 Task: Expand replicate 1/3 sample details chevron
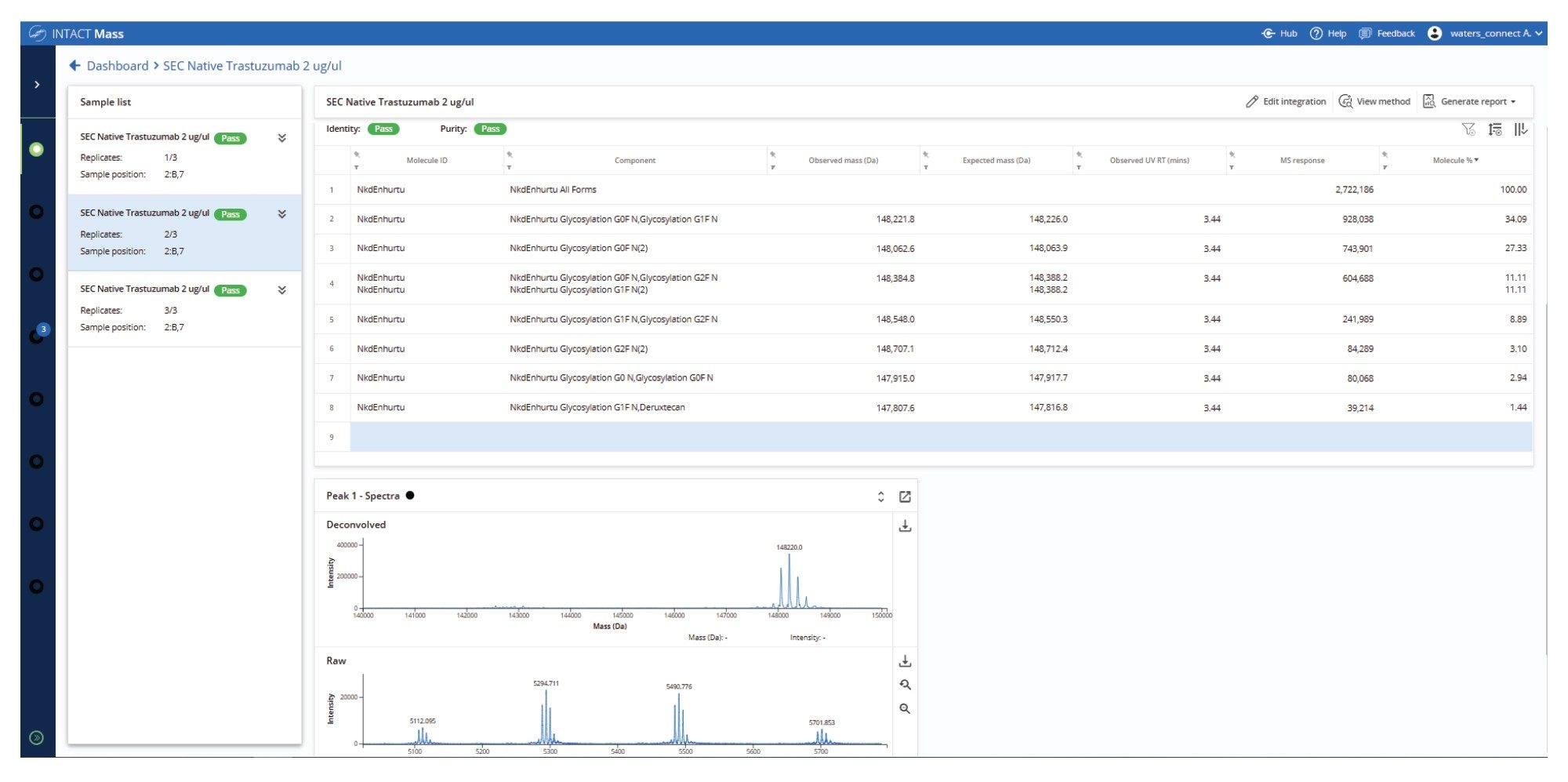tap(281, 137)
